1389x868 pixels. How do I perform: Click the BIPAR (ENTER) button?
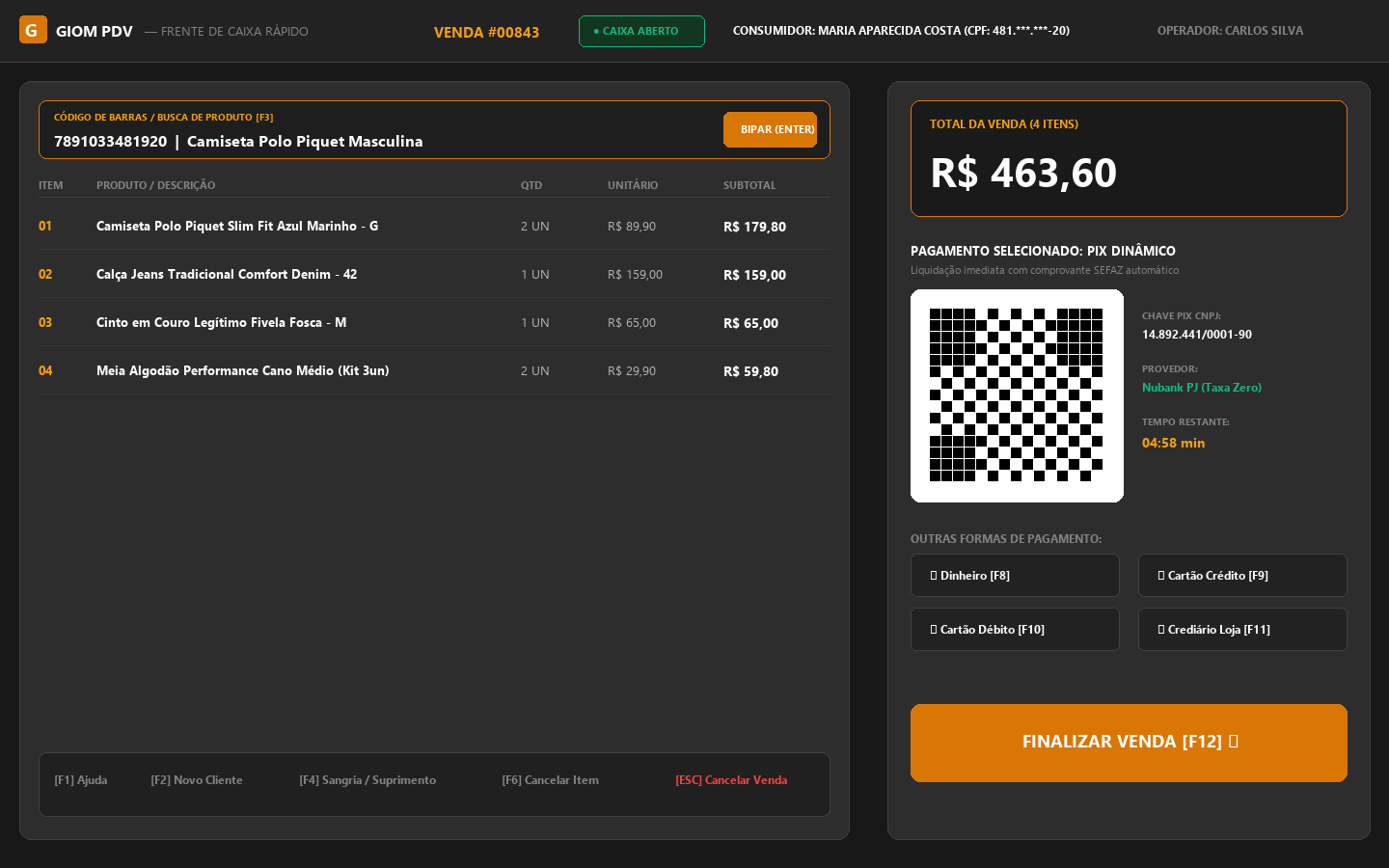pyautogui.click(x=770, y=129)
